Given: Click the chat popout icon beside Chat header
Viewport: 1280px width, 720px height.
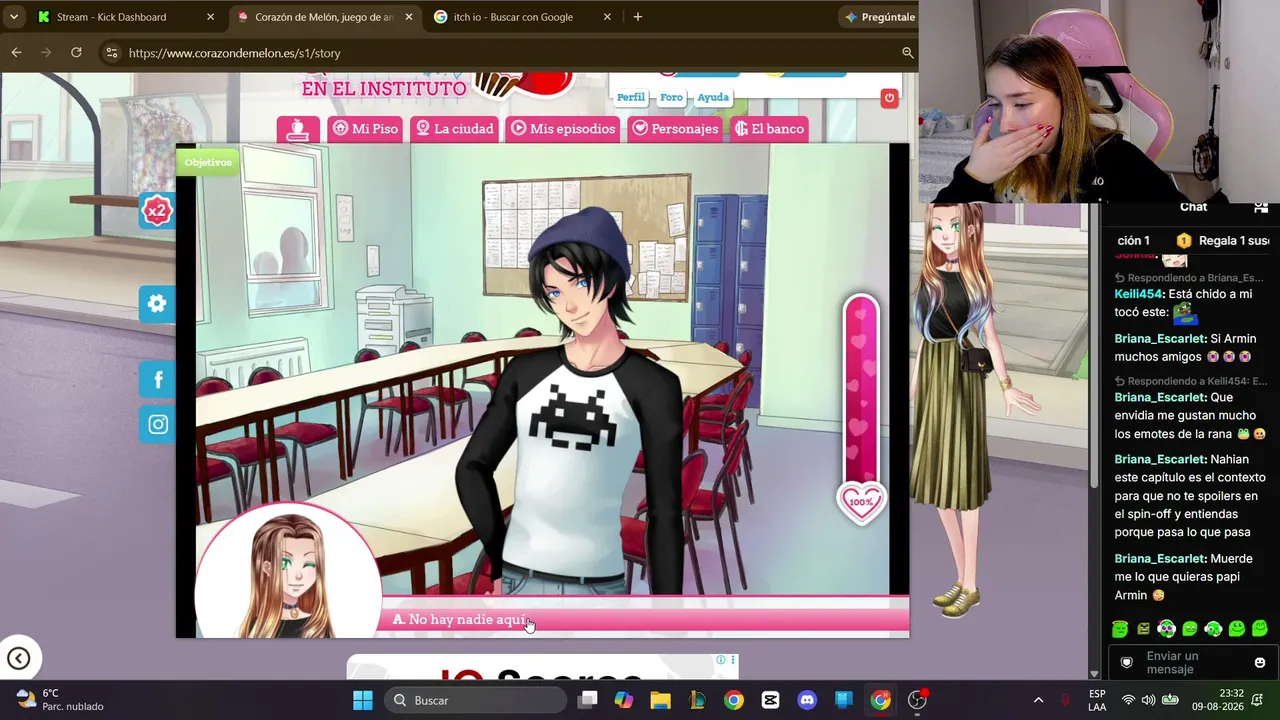Looking at the screenshot, I should point(1261,207).
